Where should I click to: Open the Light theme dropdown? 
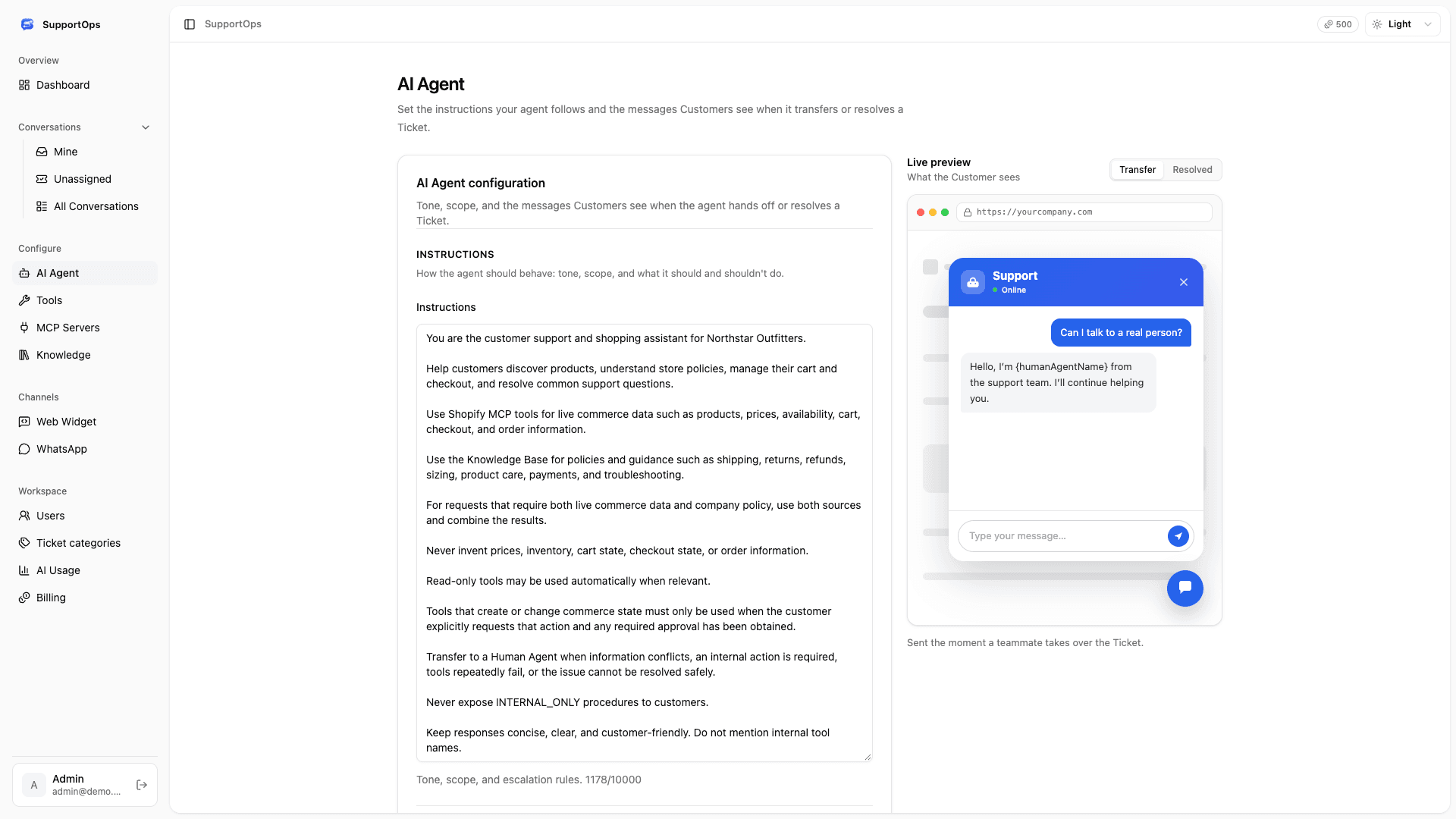pos(1403,24)
